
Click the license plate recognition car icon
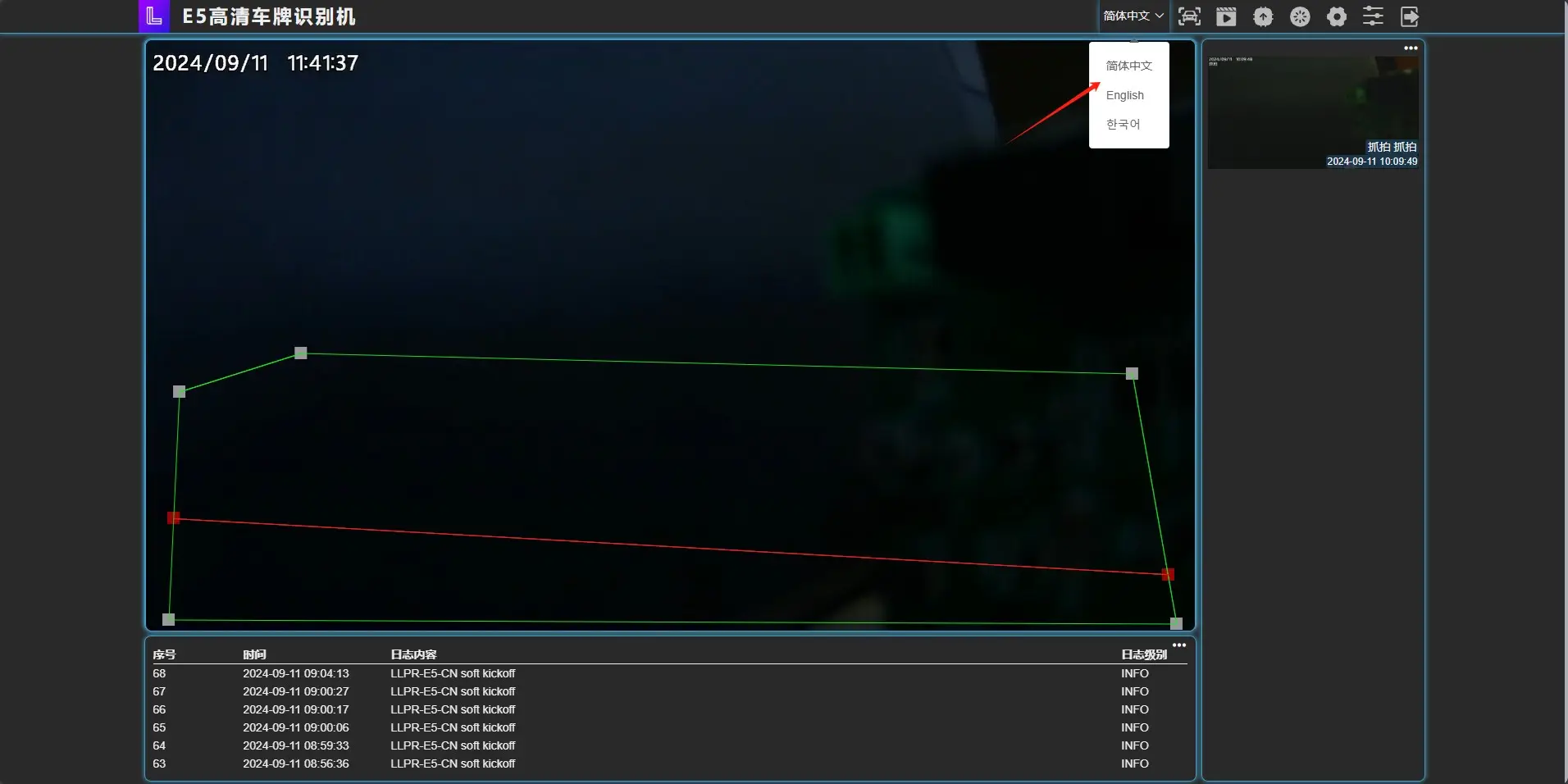(x=1189, y=16)
